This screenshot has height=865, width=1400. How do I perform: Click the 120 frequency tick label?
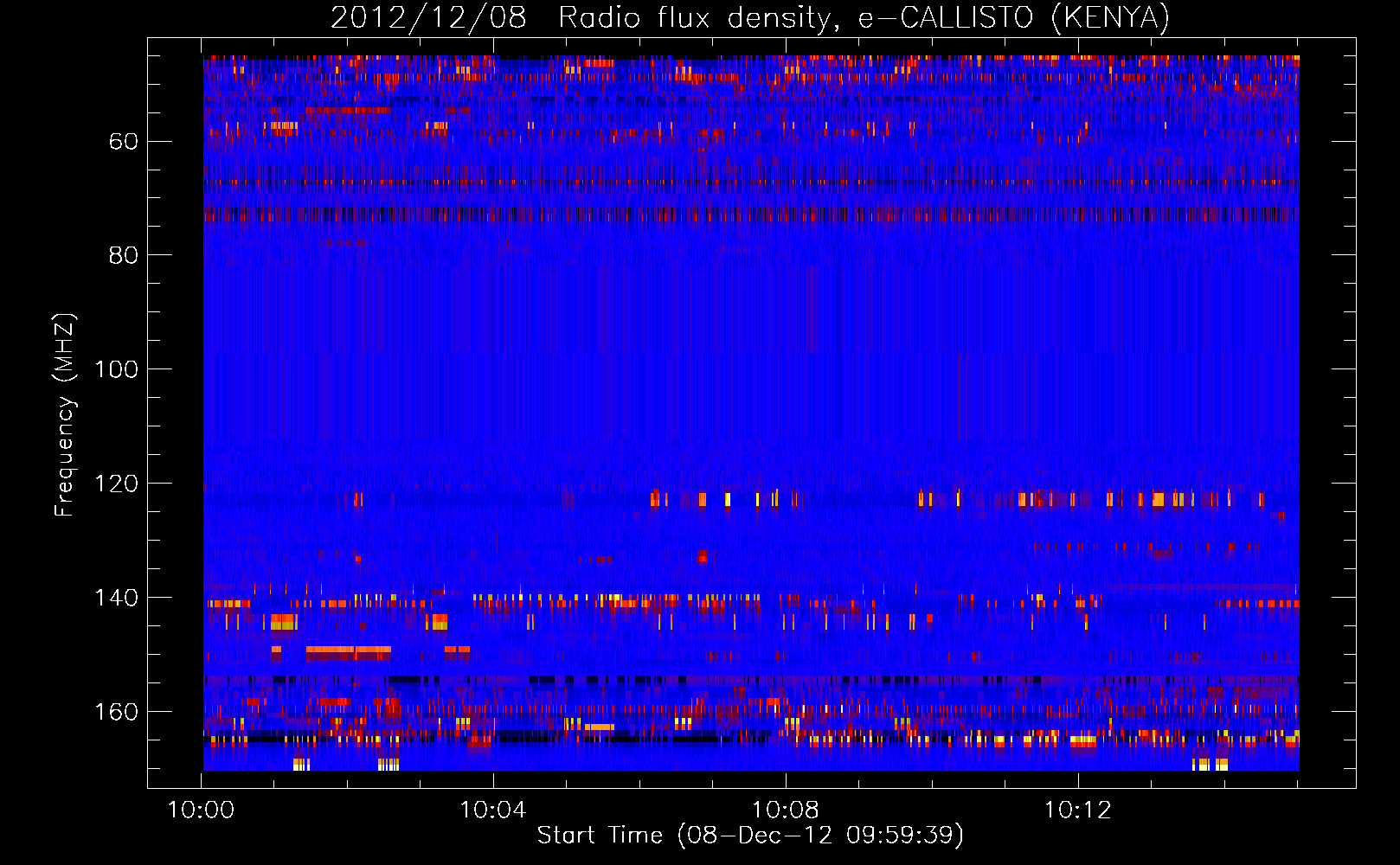point(117,484)
